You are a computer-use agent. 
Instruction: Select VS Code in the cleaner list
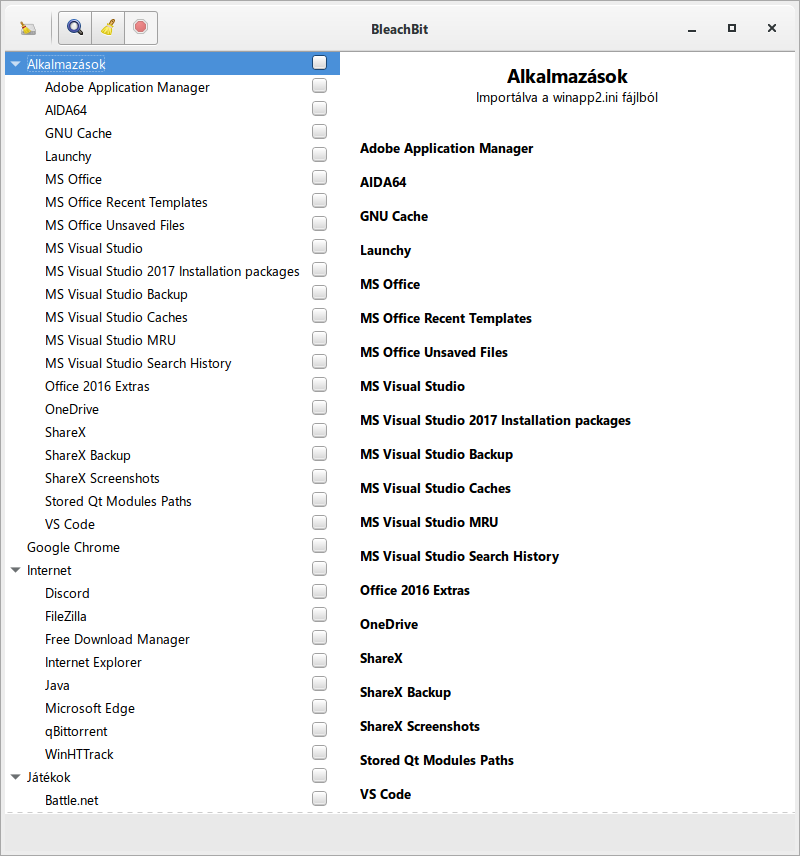[70, 524]
